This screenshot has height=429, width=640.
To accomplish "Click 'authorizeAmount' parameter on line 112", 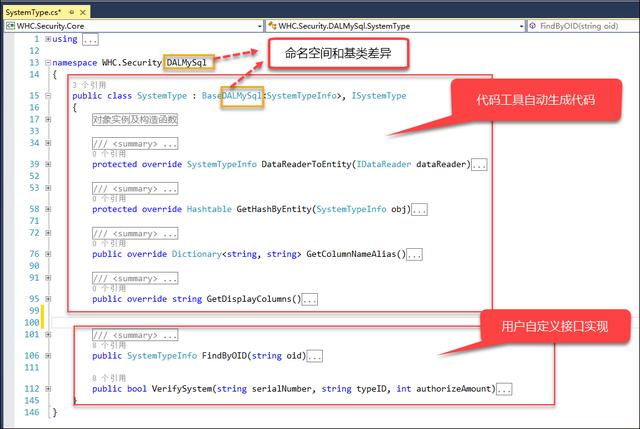I will pyautogui.click(x=453, y=389).
